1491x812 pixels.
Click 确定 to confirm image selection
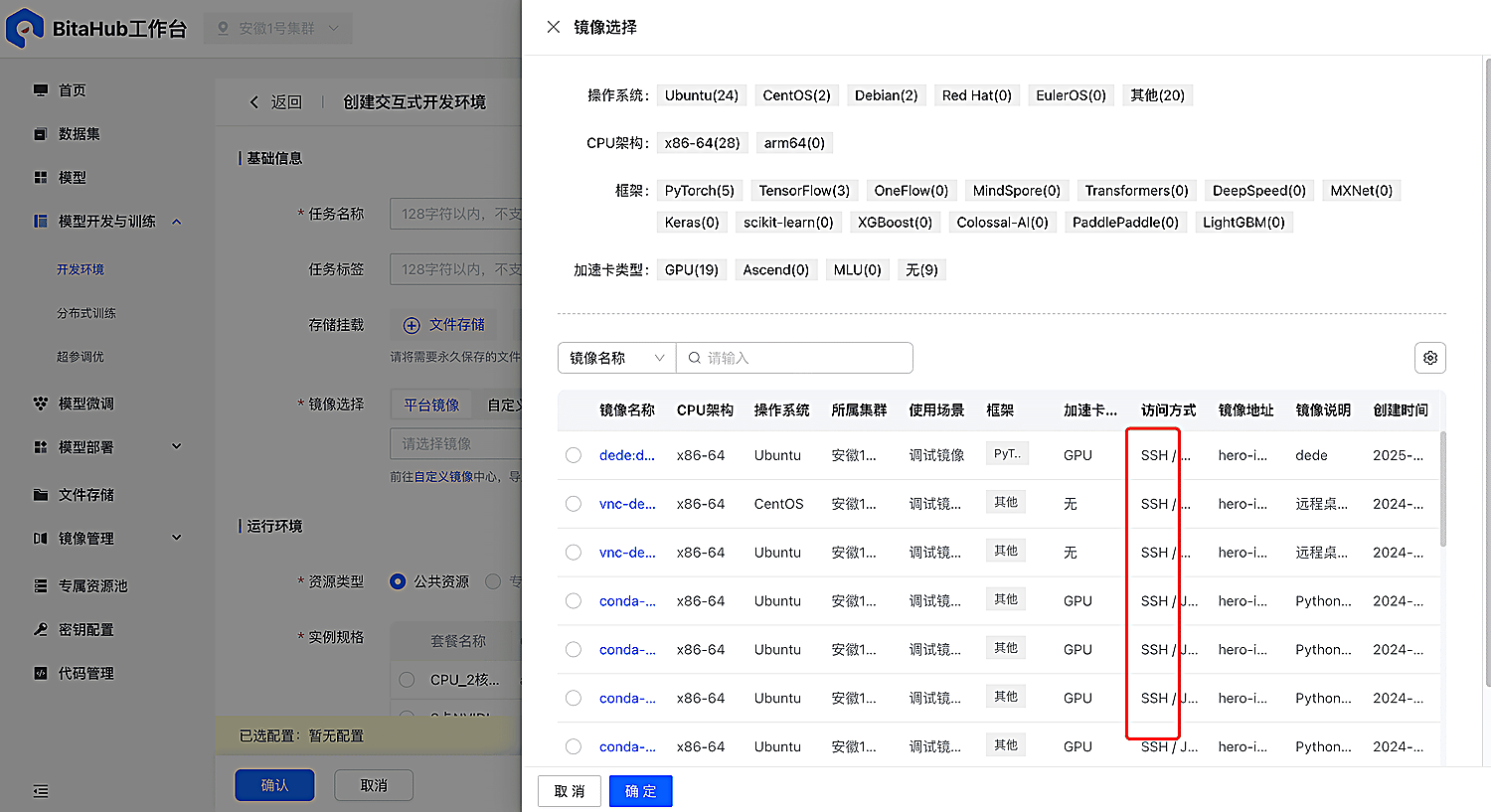(641, 791)
